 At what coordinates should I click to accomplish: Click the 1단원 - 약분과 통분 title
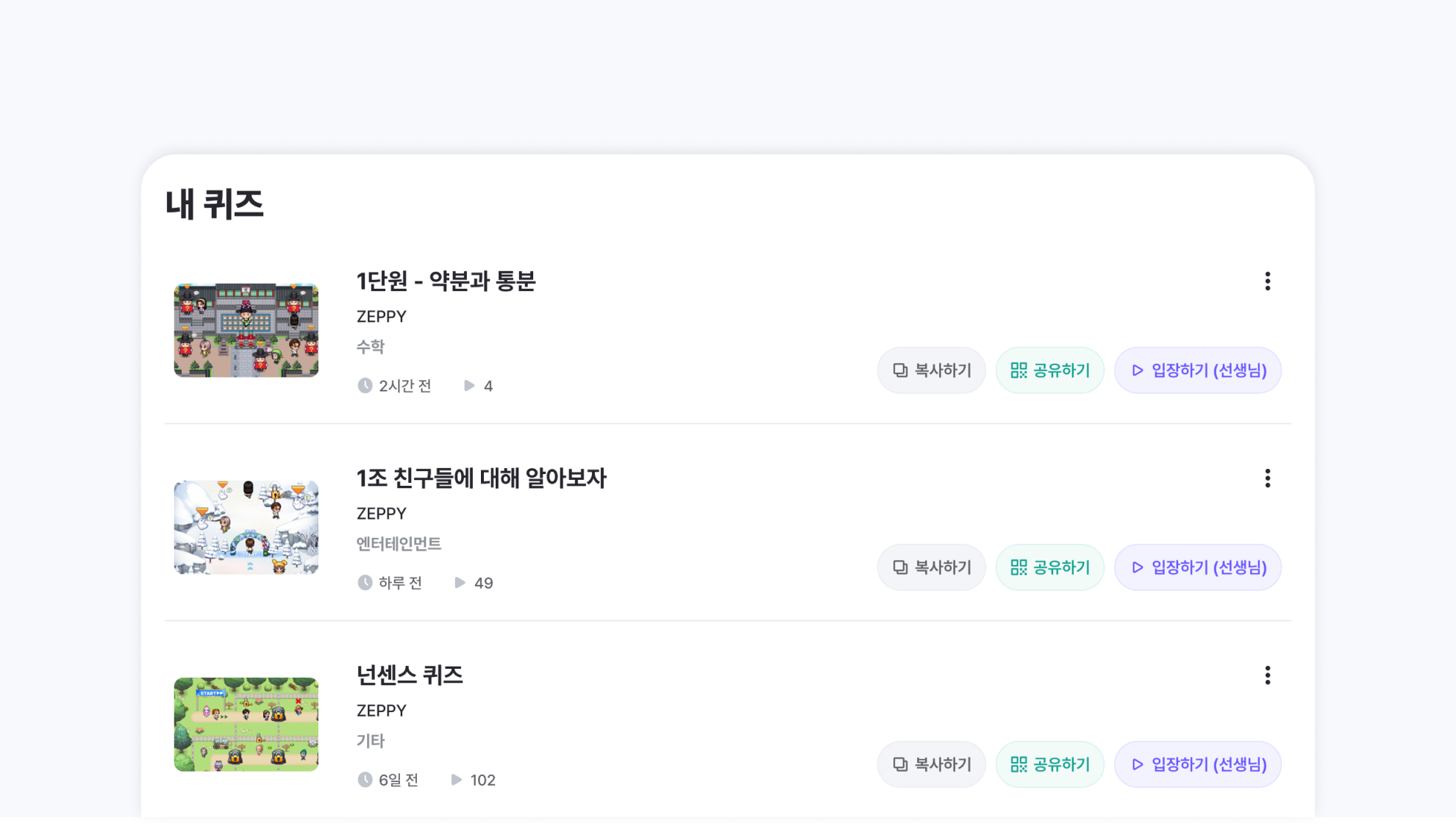[x=446, y=281]
